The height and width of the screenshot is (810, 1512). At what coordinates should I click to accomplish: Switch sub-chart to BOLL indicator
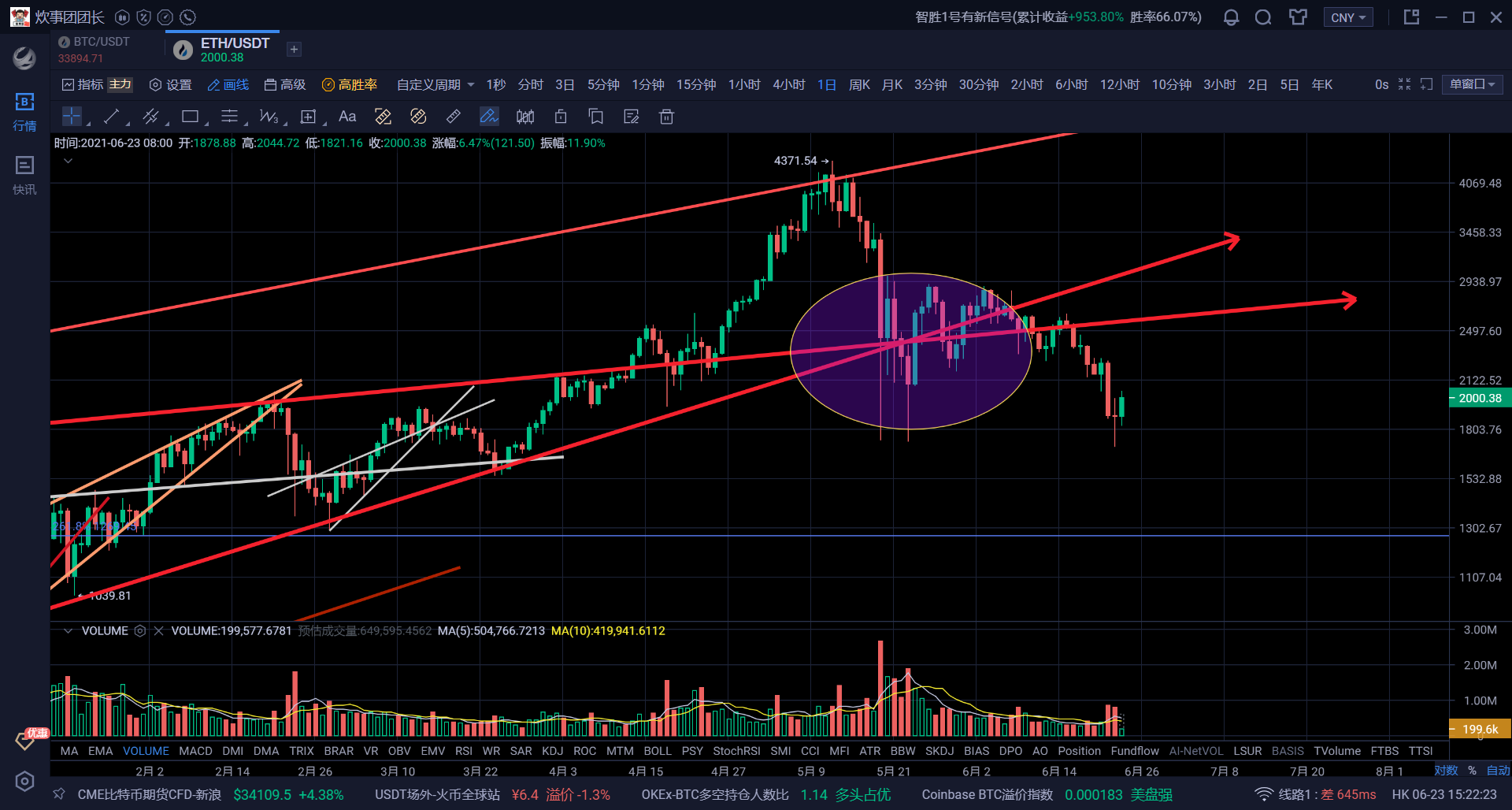click(x=658, y=751)
